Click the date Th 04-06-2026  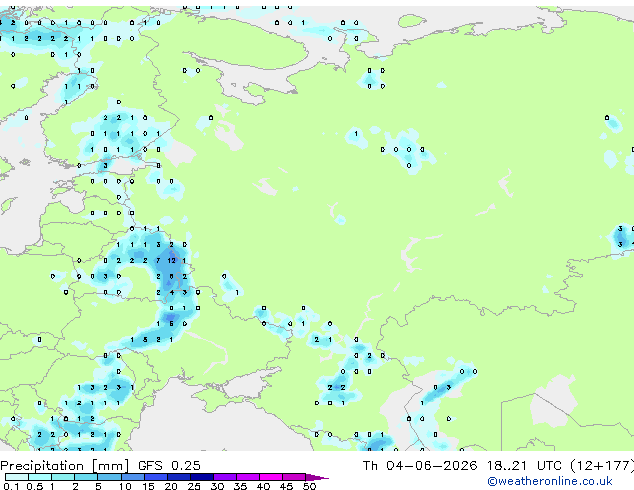[x=420, y=466]
